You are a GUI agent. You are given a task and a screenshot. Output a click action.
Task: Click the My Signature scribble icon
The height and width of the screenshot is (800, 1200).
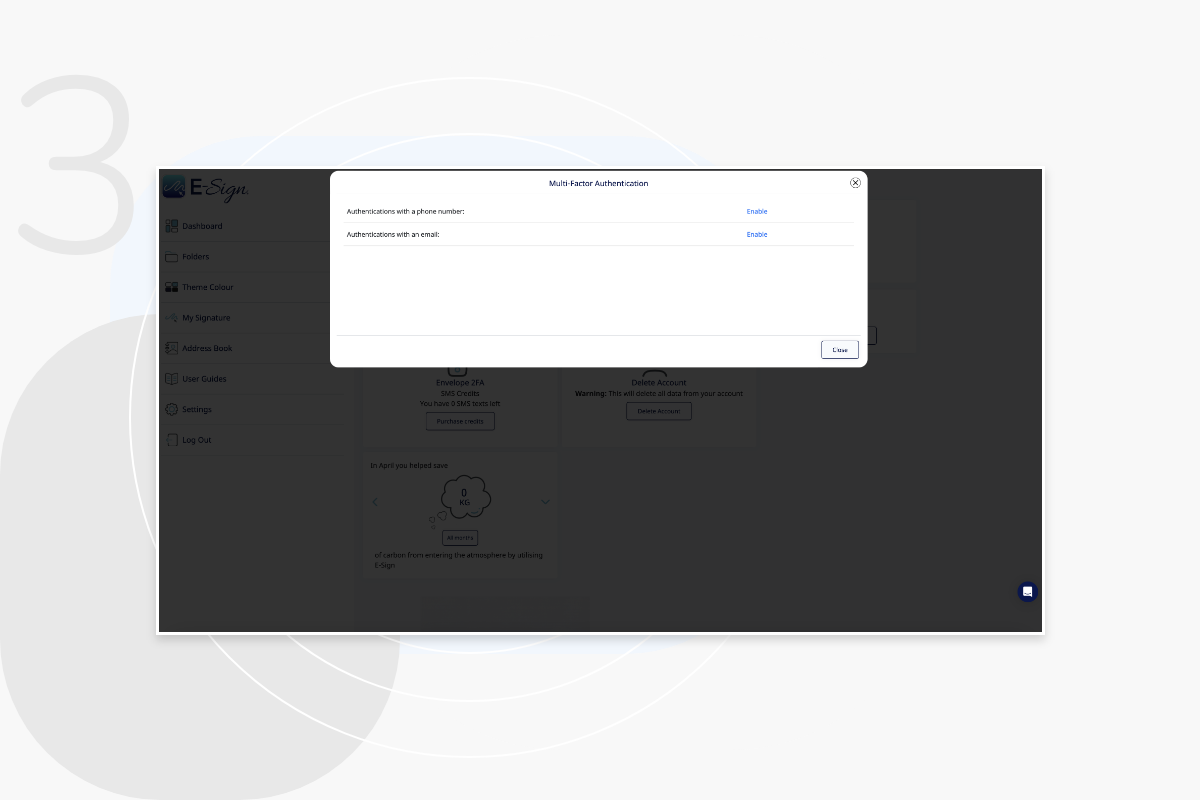[172, 318]
